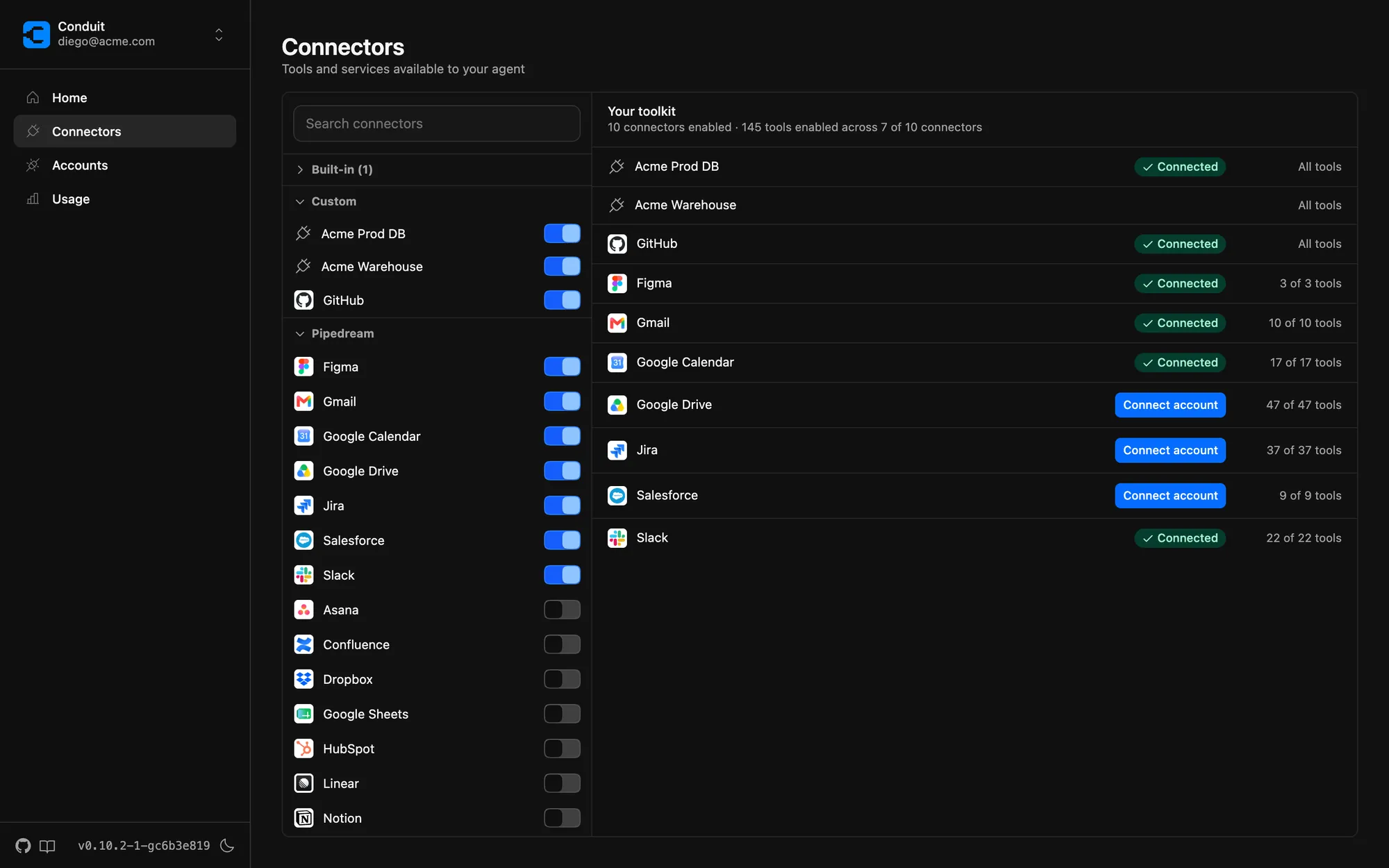Click the GitHub icon in the Custom list
Viewport: 1389px width, 868px height.
(x=303, y=300)
